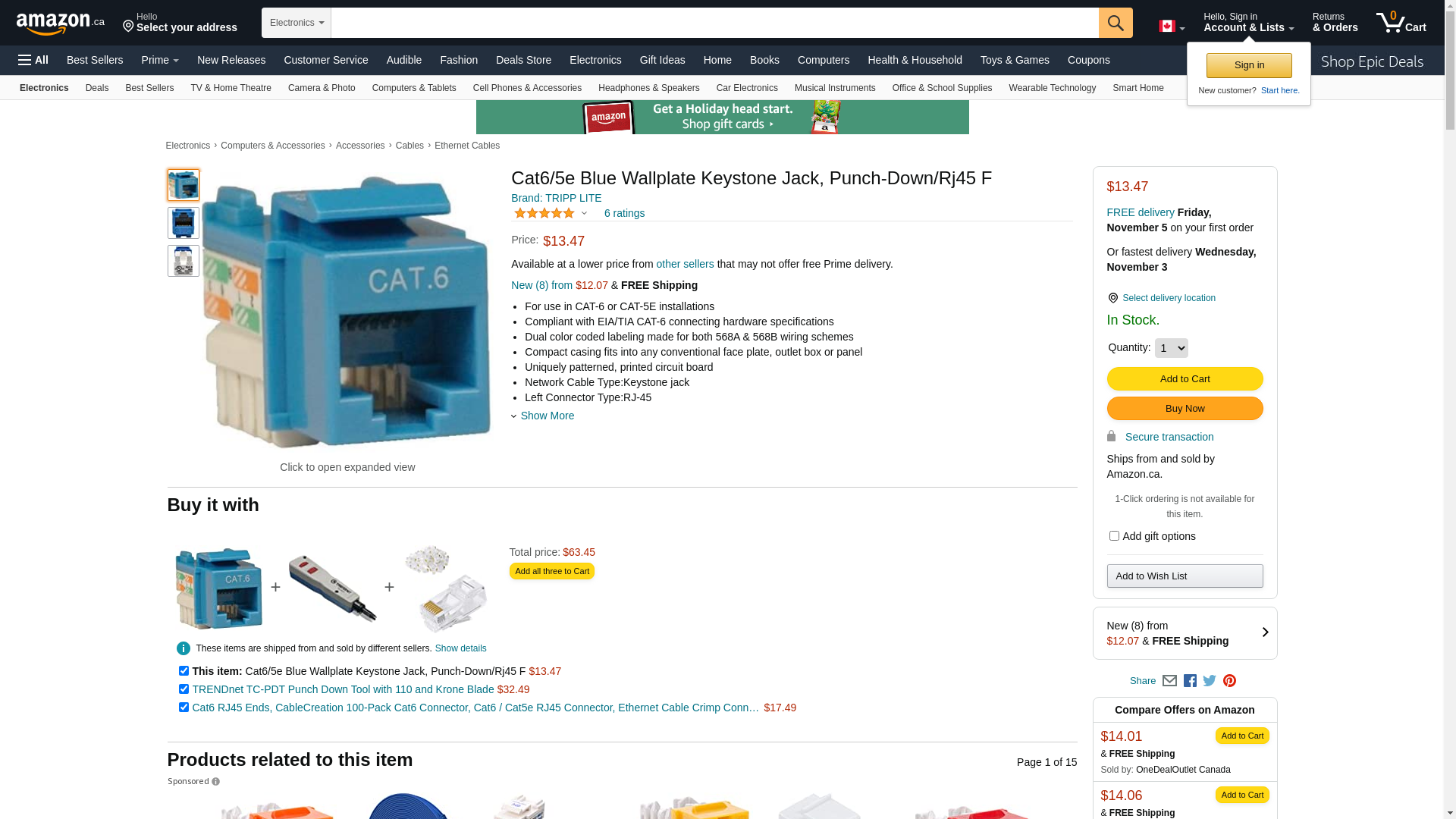1456x819 pixels.
Task: Open the All hamburger menu
Action: point(33,60)
